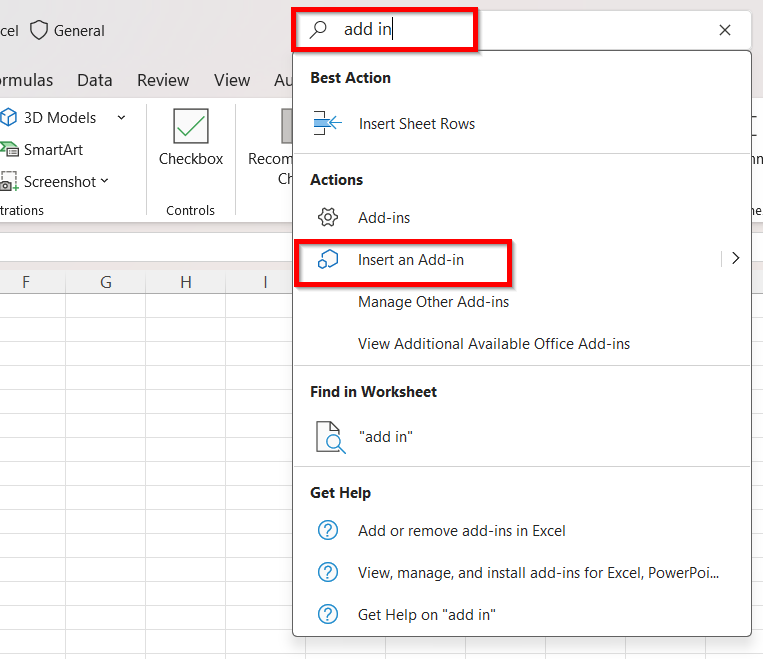
Task: Clear the search box with X
Action: [x=725, y=30]
